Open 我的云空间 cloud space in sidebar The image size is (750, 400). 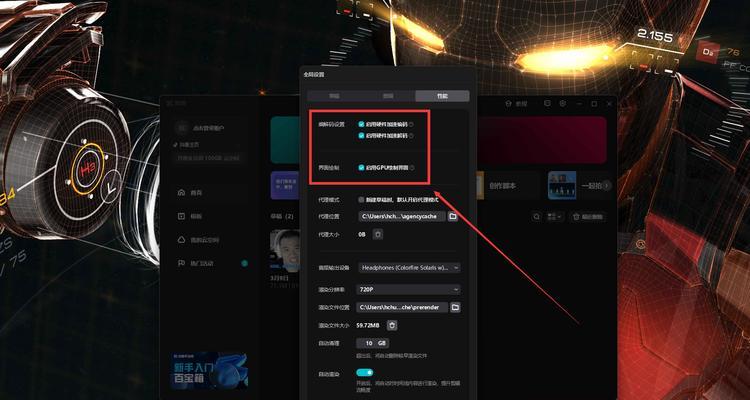click(205, 240)
